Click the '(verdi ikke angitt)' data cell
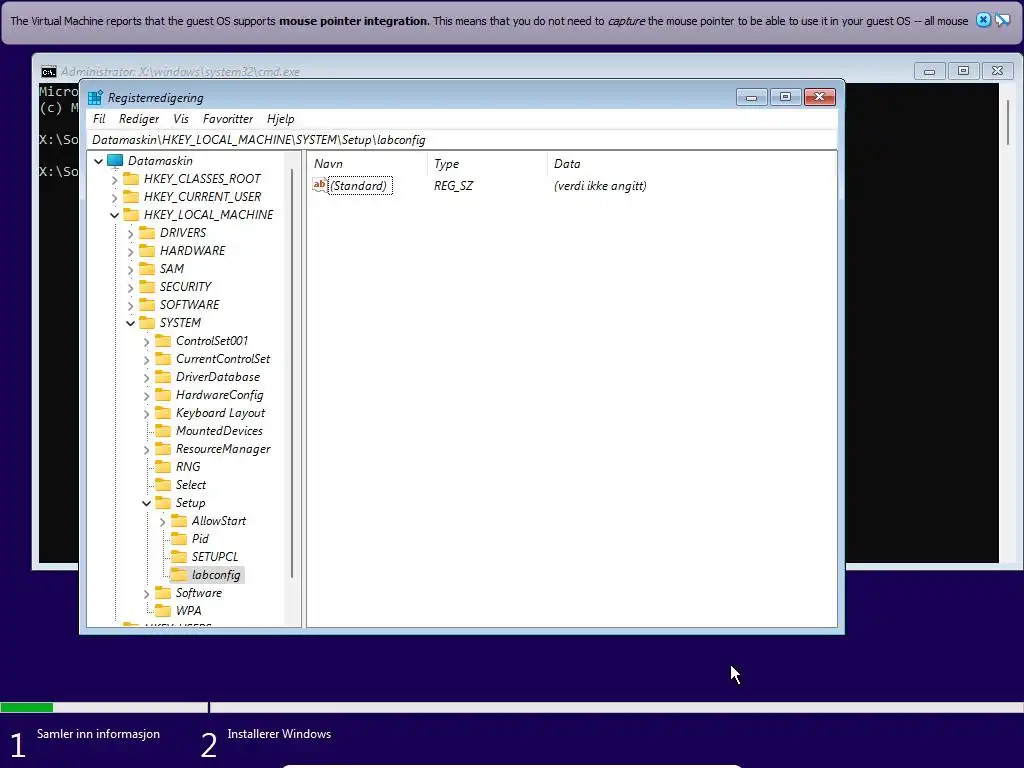Image resolution: width=1024 pixels, height=768 pixels. 600,186
